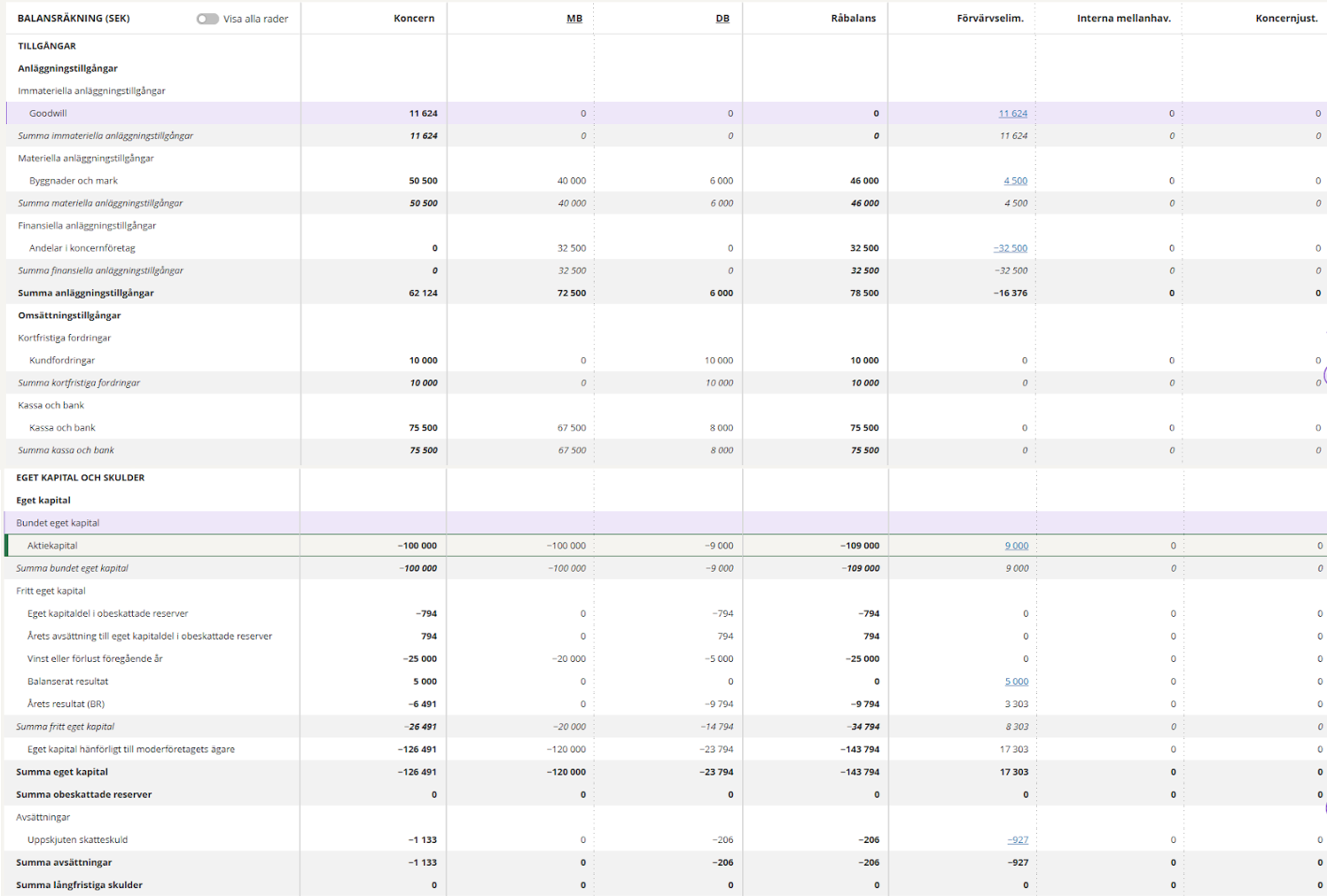1327x896 pixels.
Task: Click the Råbalans column header
Action: [x=853, y=19]
